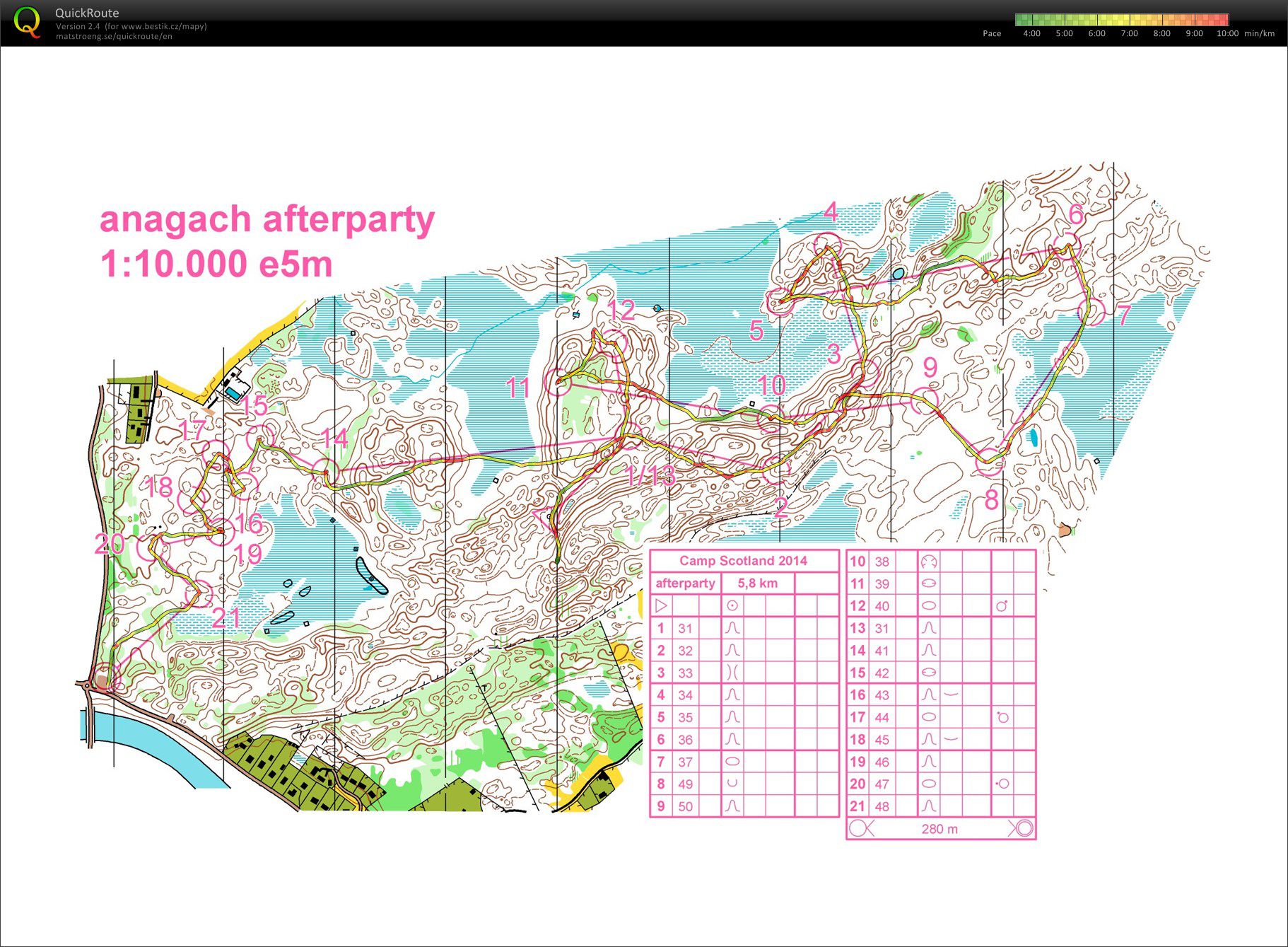This screenshot has height=947, width=1288.
Task: Click the Camp Scotland 2014 table header
Action: [743, 561]
